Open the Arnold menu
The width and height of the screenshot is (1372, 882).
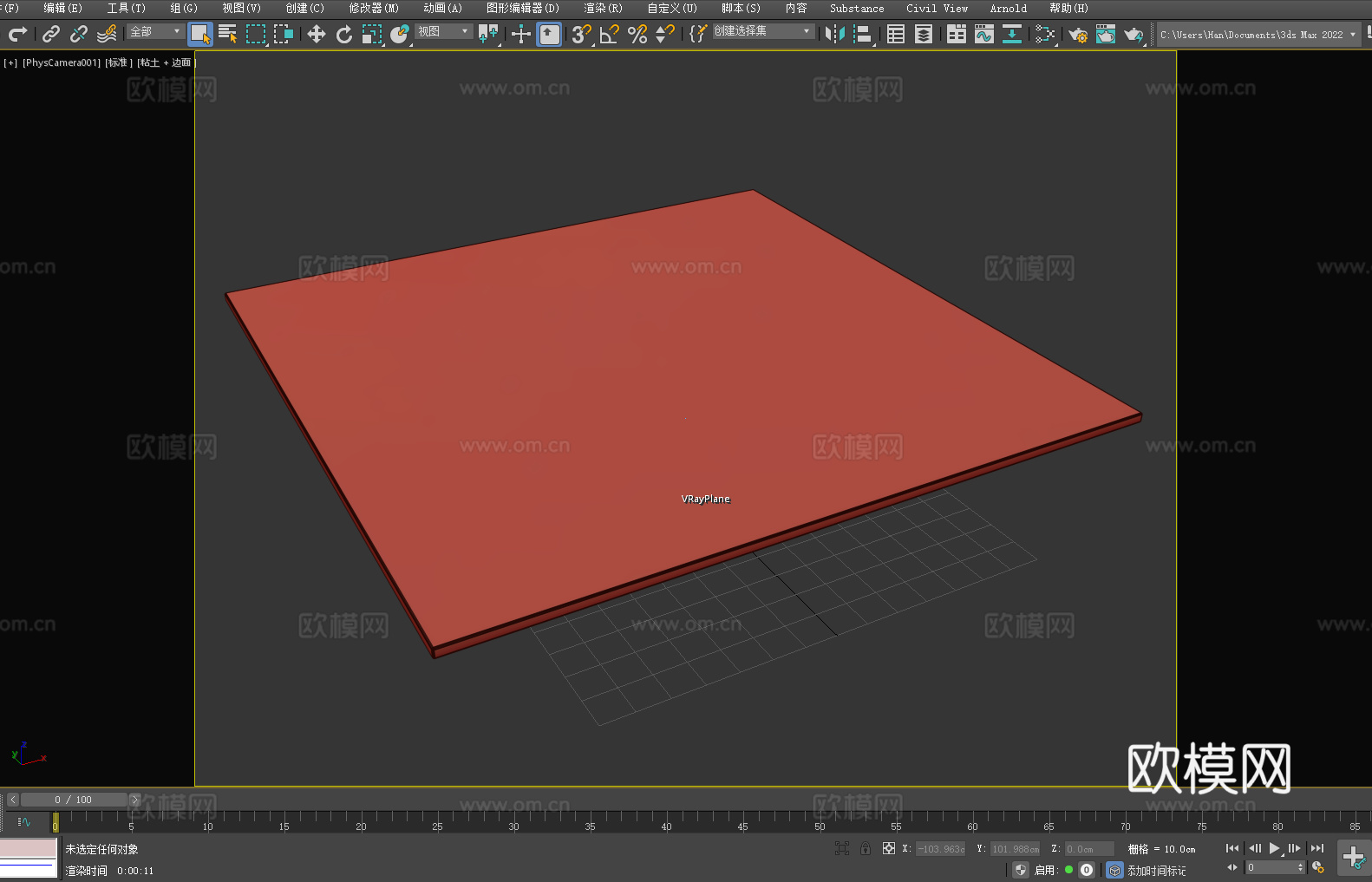pos(1008,8)
